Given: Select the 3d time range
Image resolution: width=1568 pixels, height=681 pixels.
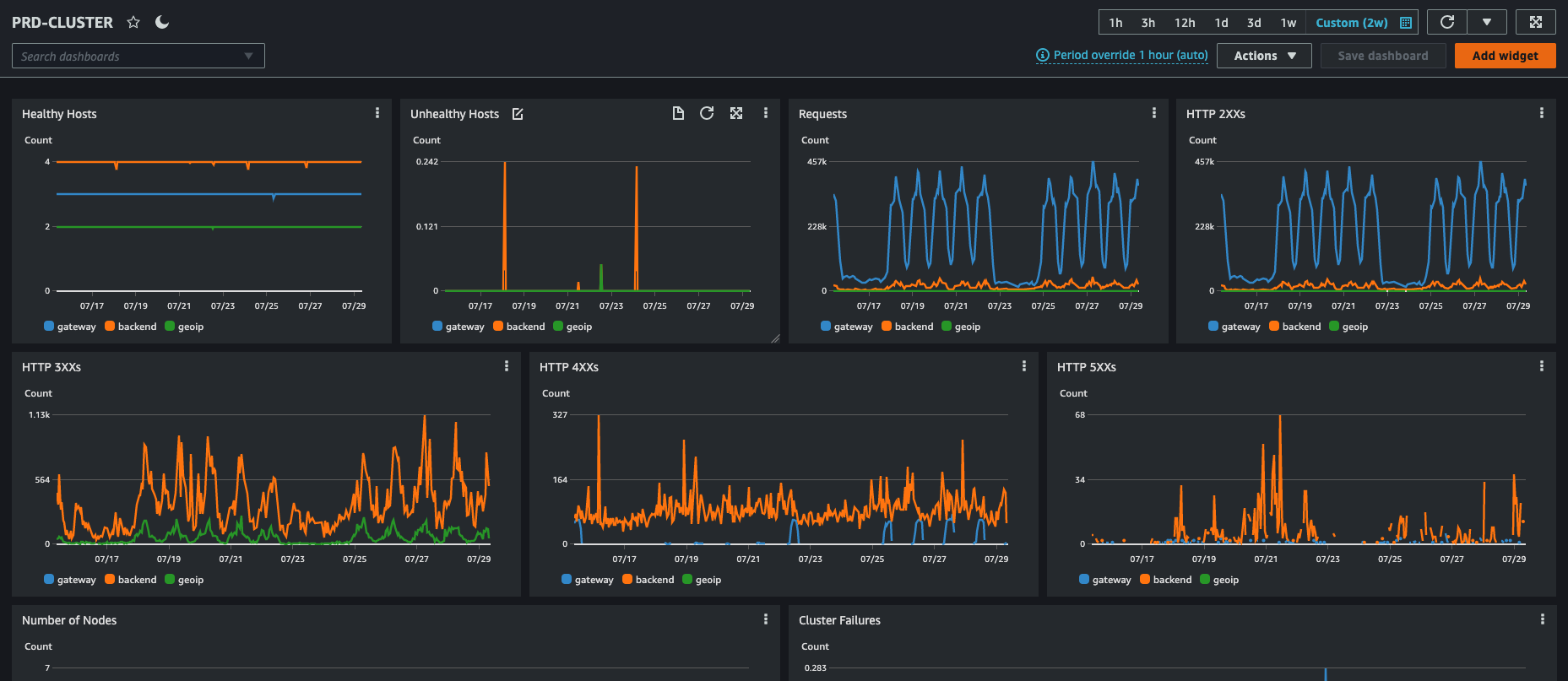Looking at the screenshot, I should tap(1254, 23).
